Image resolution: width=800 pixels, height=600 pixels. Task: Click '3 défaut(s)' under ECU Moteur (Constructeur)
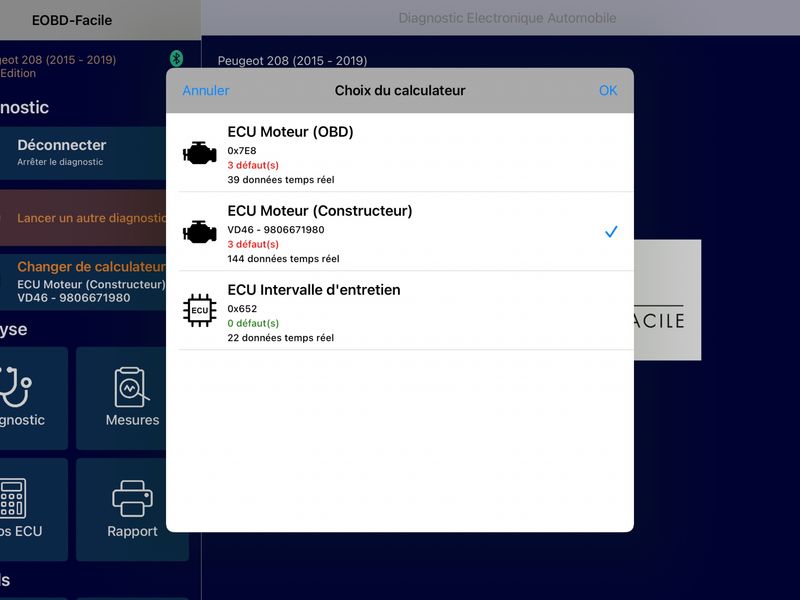[253, 244]
